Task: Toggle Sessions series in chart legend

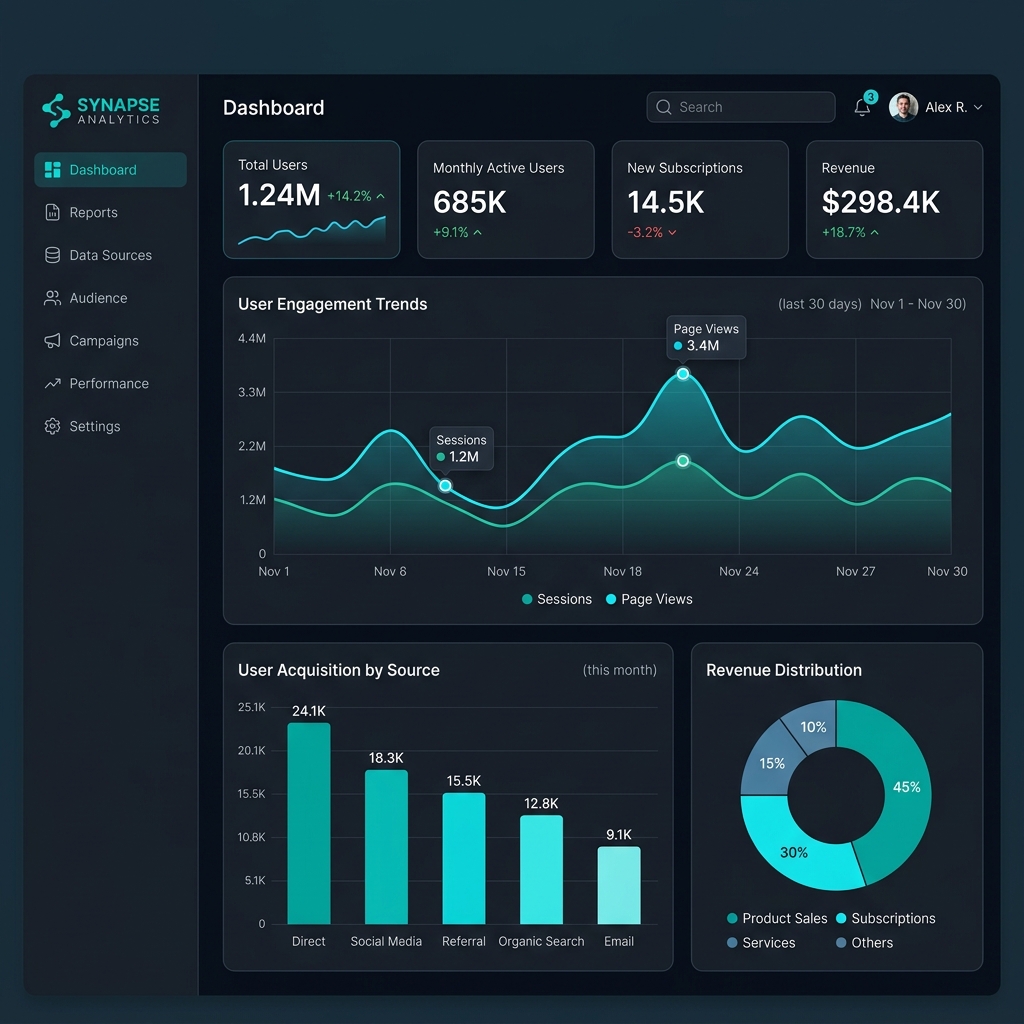Action: point(557,599)
